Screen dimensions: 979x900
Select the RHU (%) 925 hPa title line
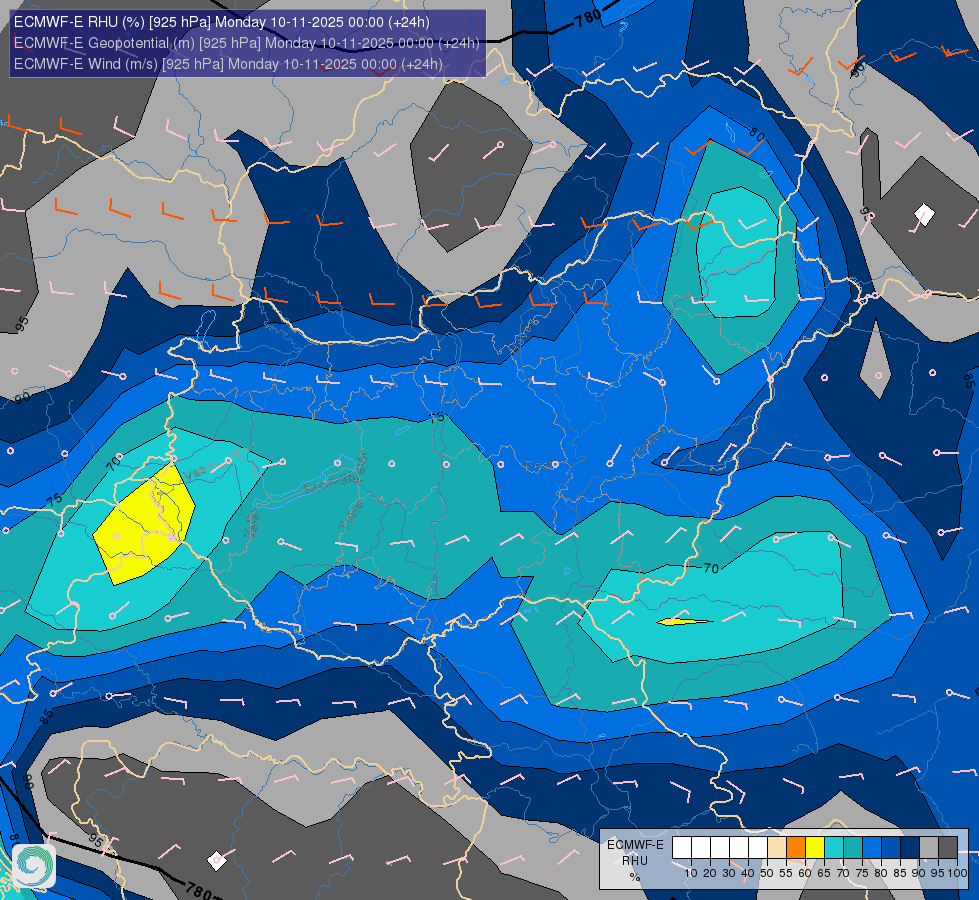coord(222,22)
